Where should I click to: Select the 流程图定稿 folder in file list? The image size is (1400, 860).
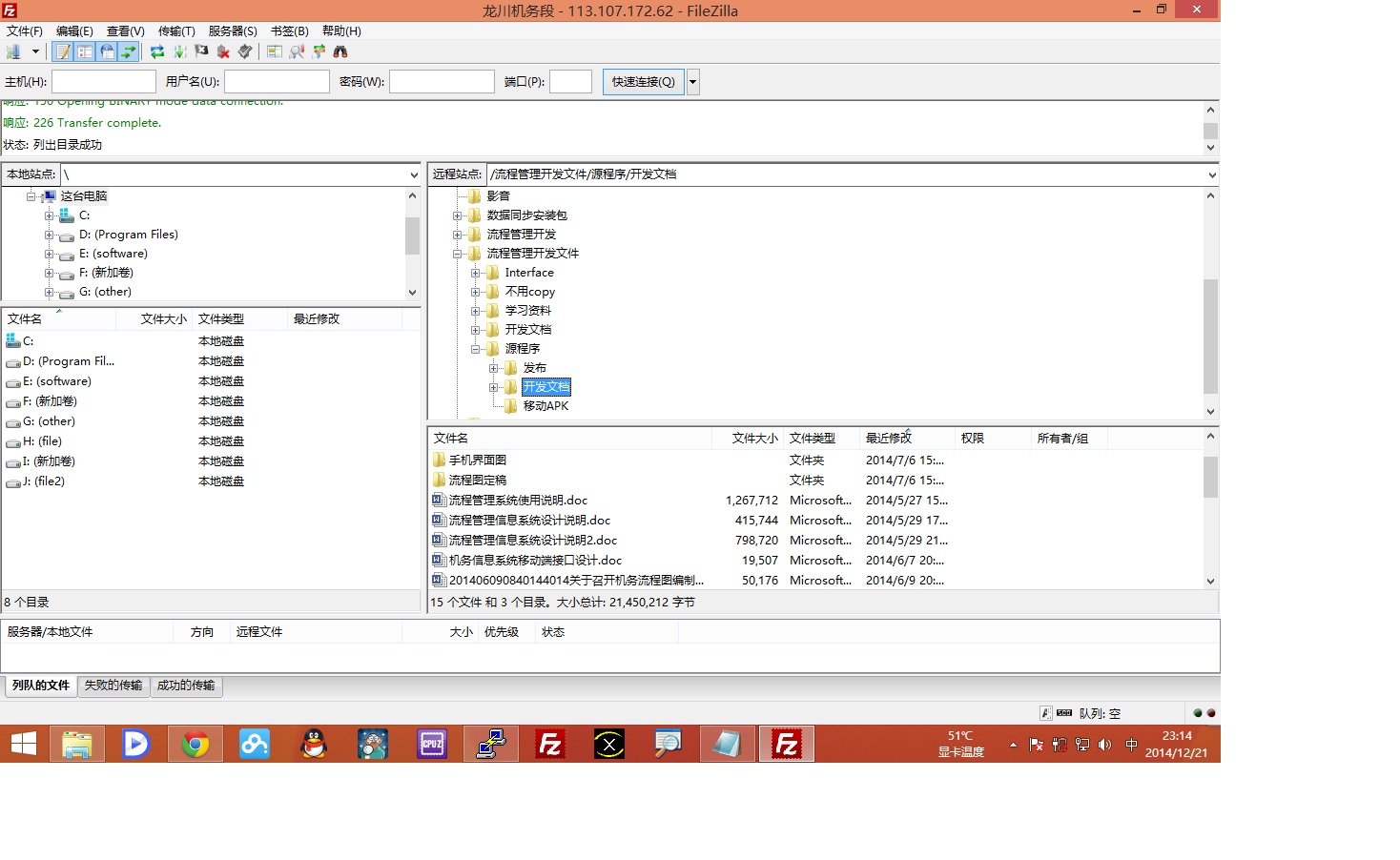tap(478, 481)
